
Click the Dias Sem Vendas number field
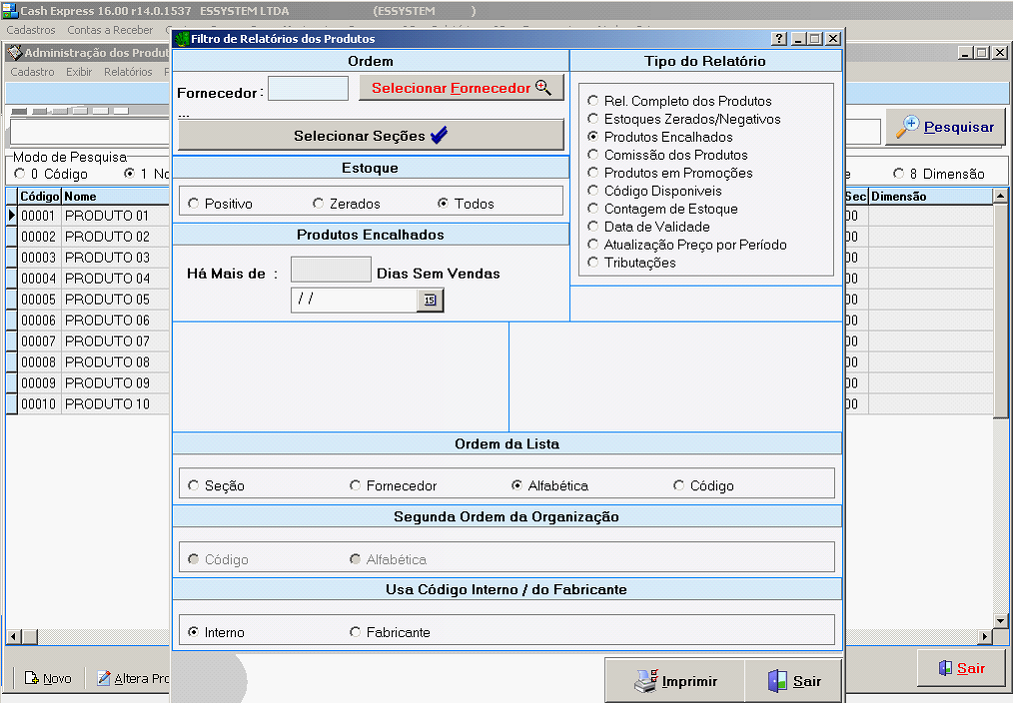[x=330, y=270]
